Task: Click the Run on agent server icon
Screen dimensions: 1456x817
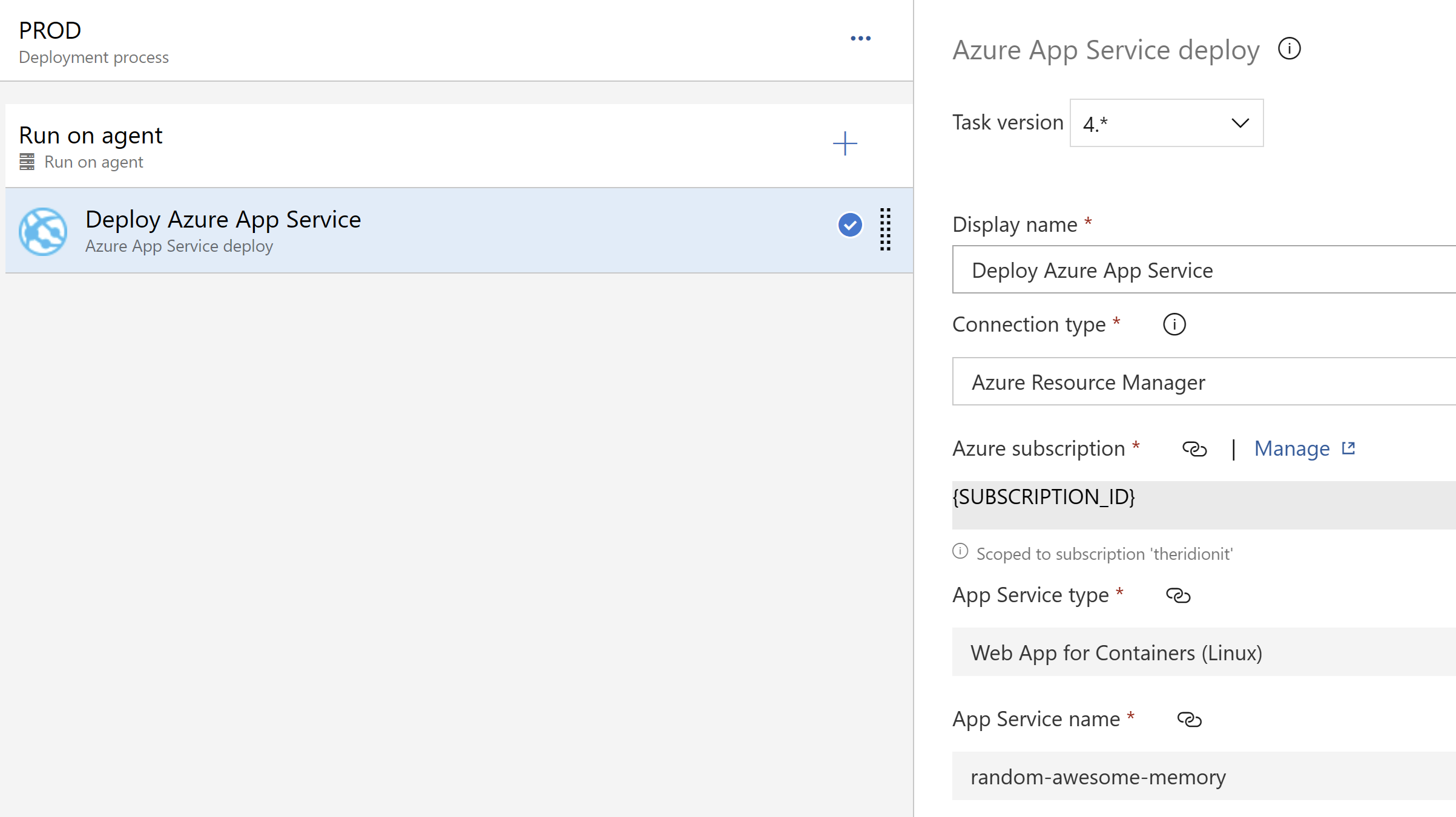Action: click(27, 162)
